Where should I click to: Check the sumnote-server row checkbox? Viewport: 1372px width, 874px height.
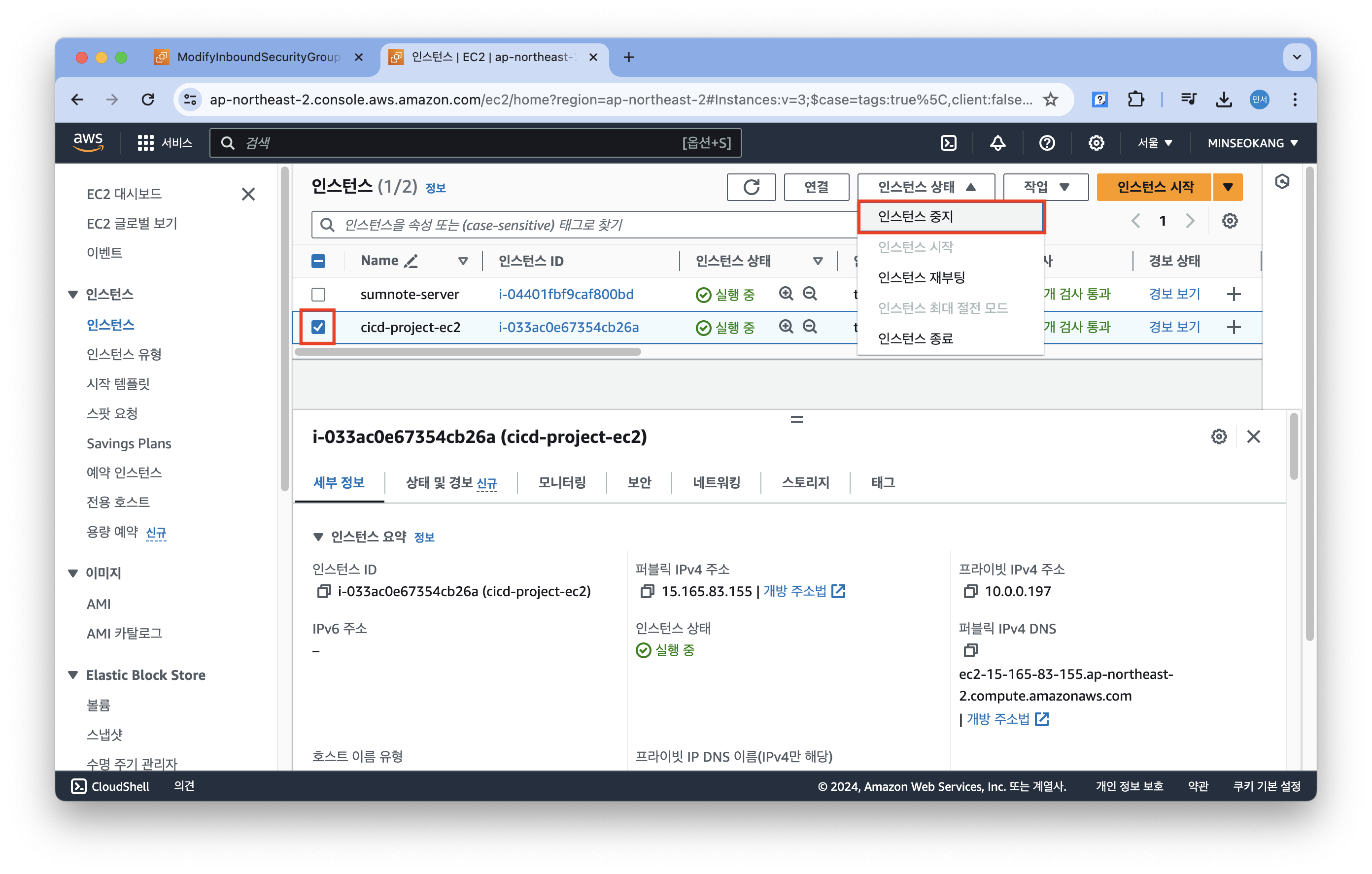(318, 295)
